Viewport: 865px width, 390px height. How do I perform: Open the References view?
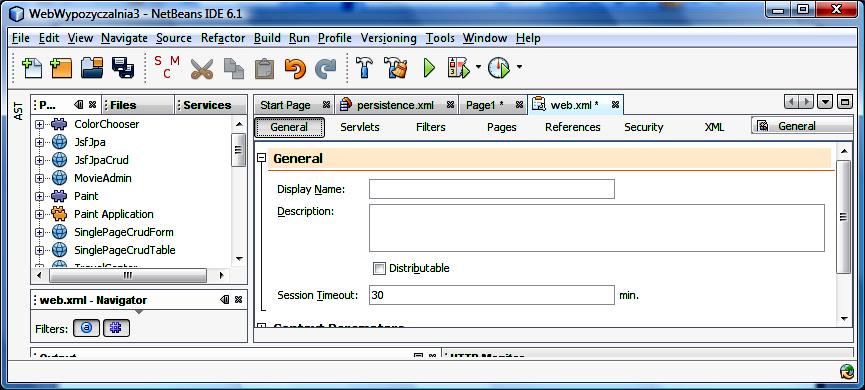573,127
